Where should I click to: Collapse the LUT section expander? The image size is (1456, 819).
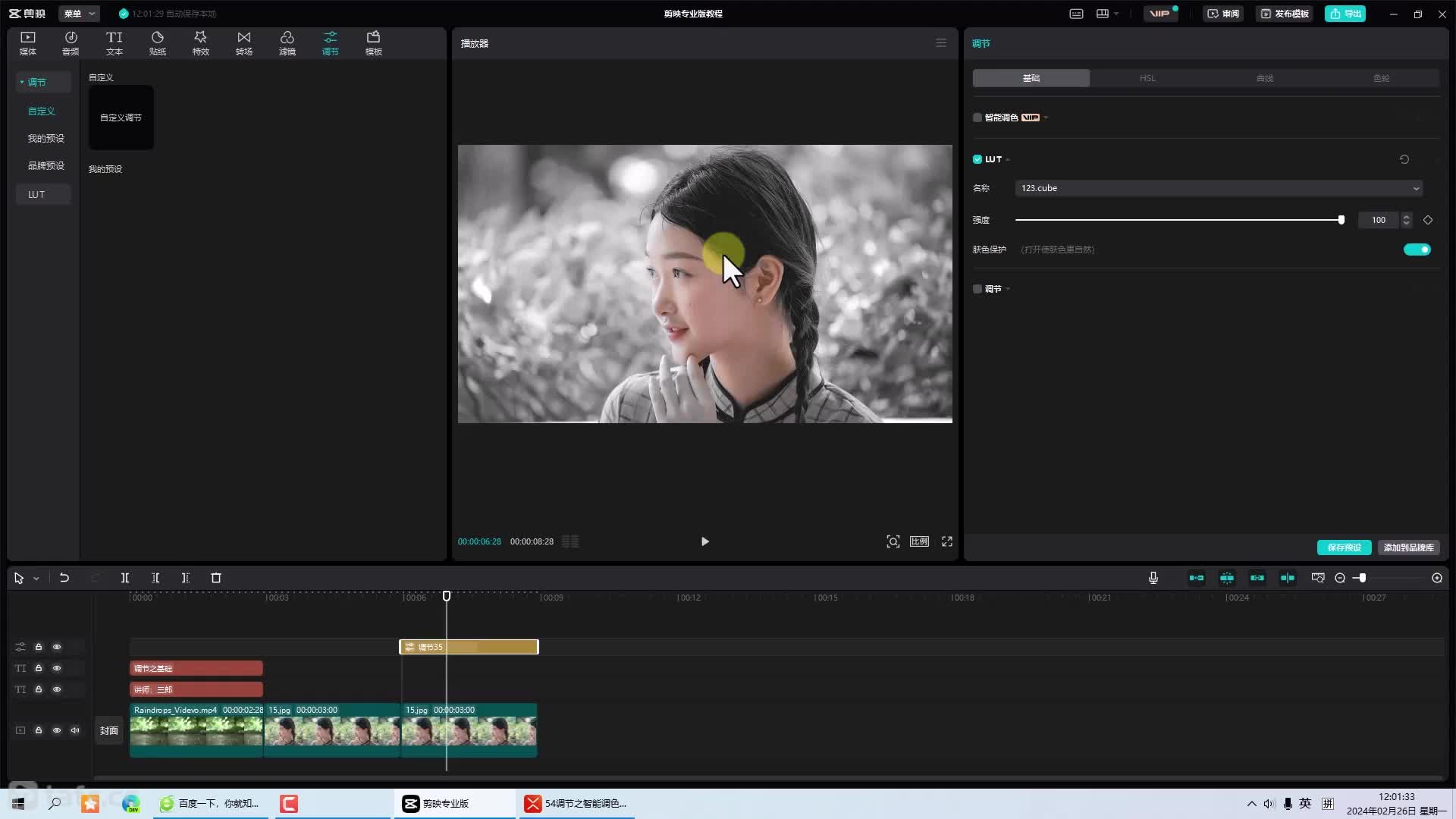1008,160
